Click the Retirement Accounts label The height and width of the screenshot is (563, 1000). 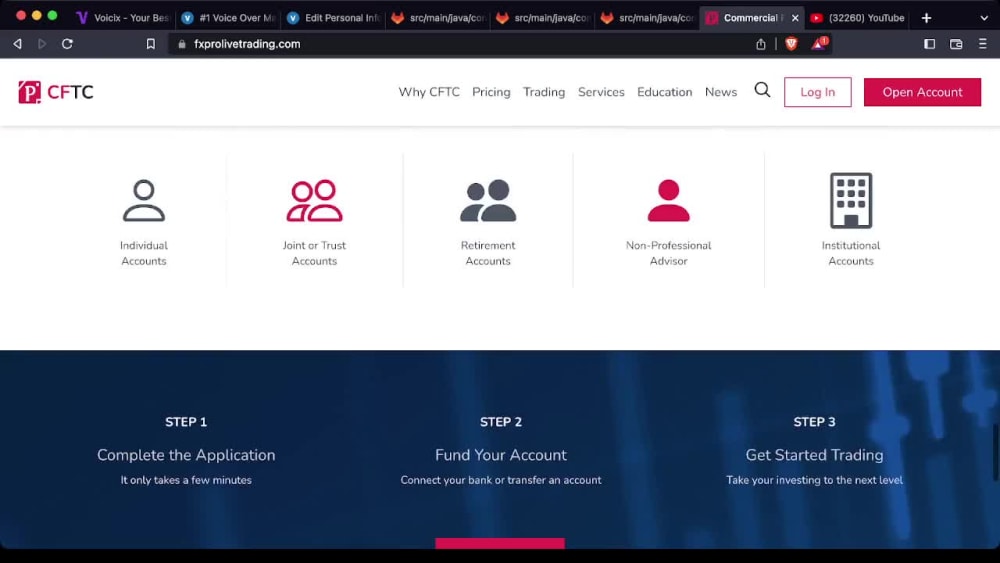click(488, 253)
